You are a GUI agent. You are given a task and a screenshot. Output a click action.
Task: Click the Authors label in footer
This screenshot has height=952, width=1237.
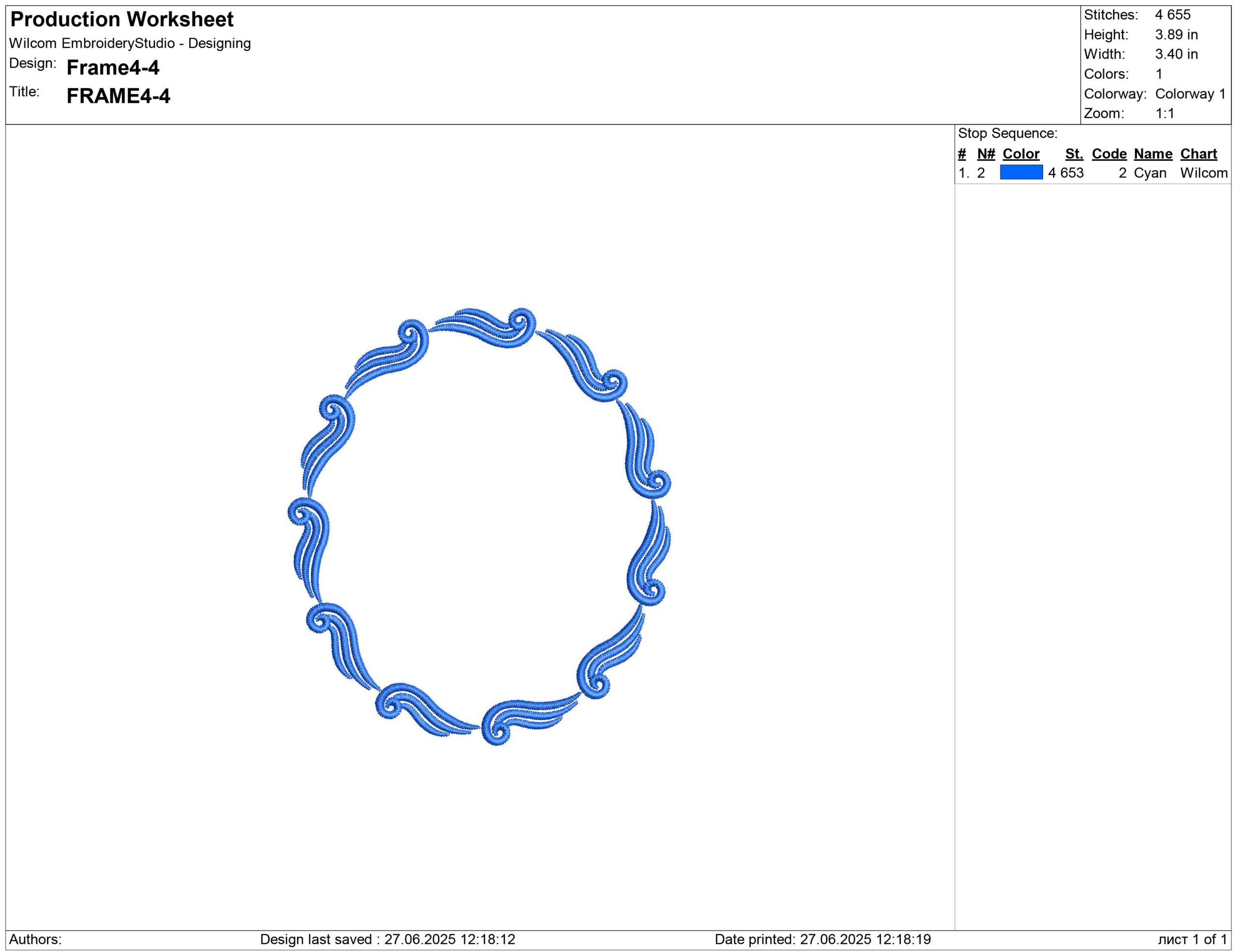click(35, 939)
